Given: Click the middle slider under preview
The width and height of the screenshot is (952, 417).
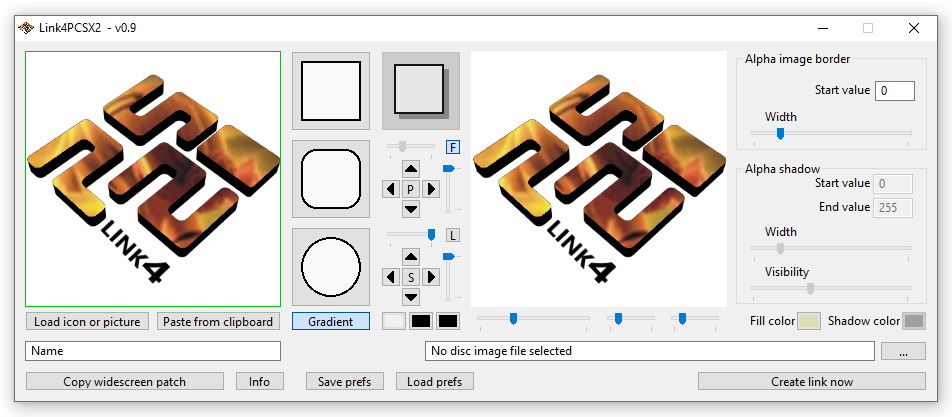Looking at the screenshot, I should pyautogui.click(x=631, y=319).
